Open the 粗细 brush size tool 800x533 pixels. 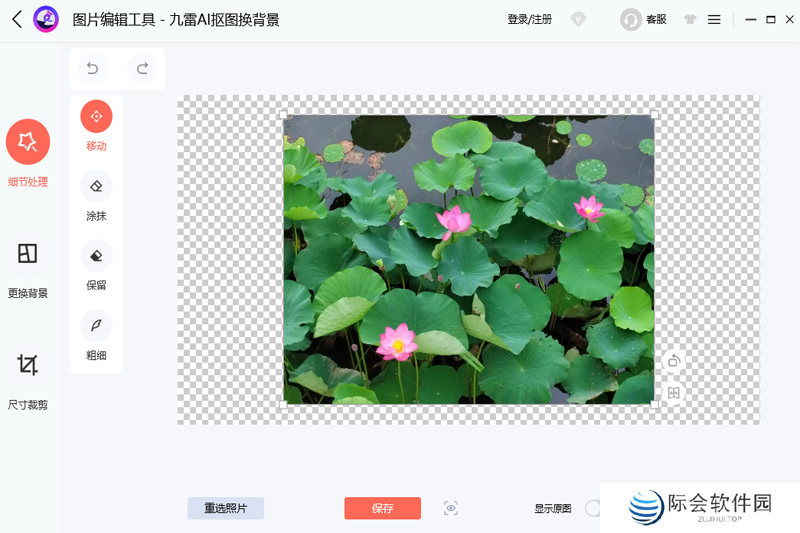pyautogui.click(x=96, y=326)
